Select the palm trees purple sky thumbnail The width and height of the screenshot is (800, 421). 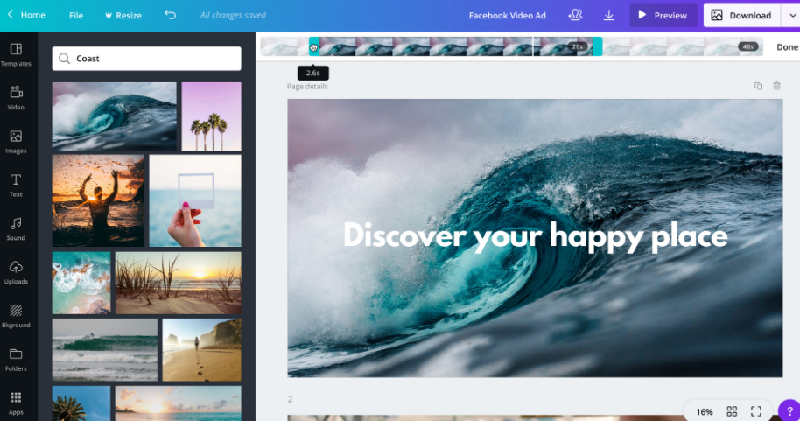click(211, 116)
